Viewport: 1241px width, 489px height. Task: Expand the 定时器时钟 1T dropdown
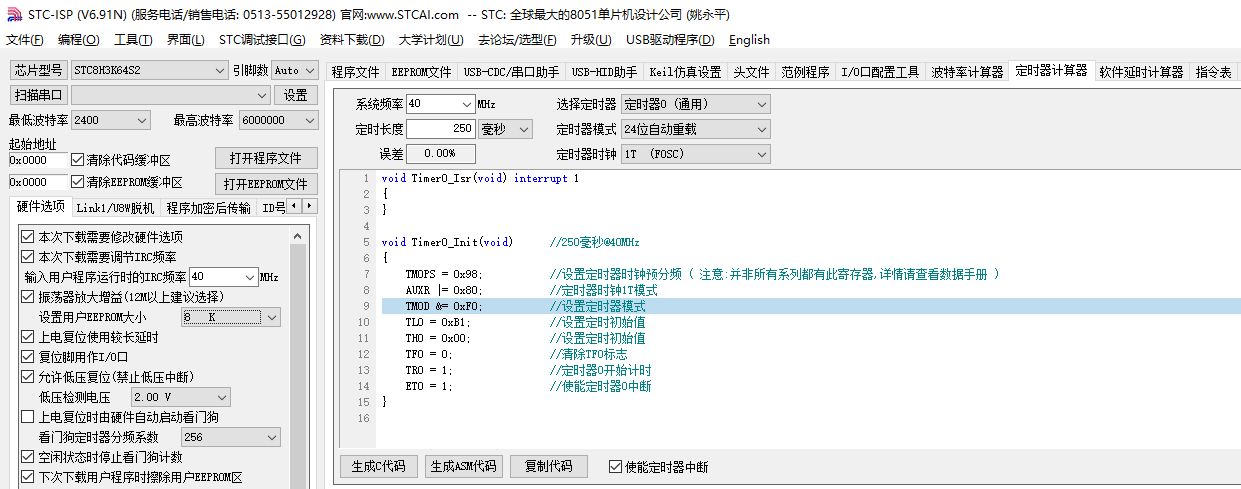763,154
